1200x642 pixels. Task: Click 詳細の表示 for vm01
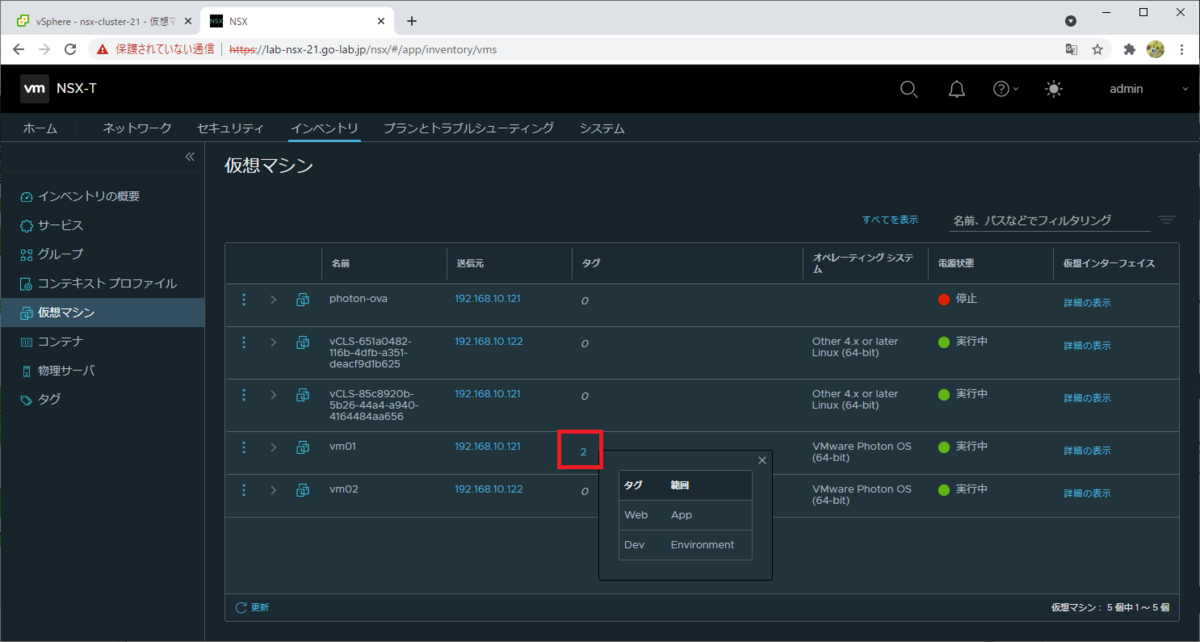point(1087,450)
